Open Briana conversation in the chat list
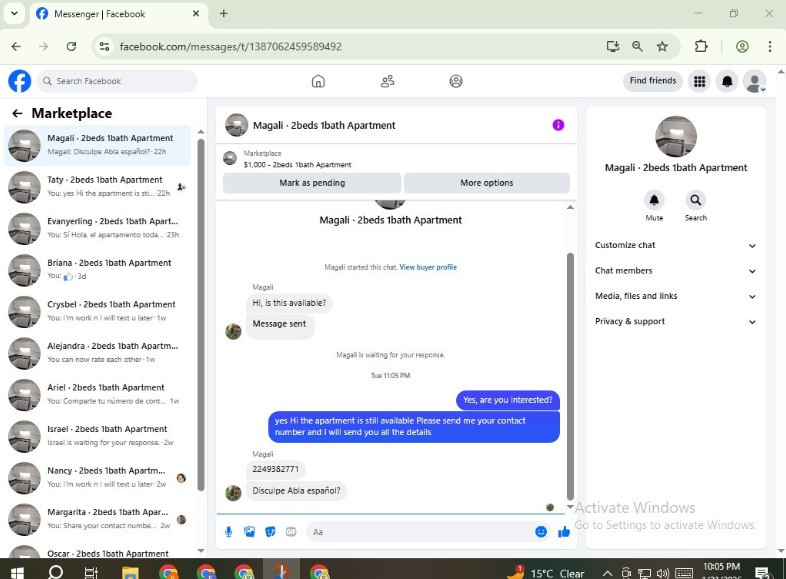This screenshot has width=786, height=579. pyautogui.click(x=97, y=270)
